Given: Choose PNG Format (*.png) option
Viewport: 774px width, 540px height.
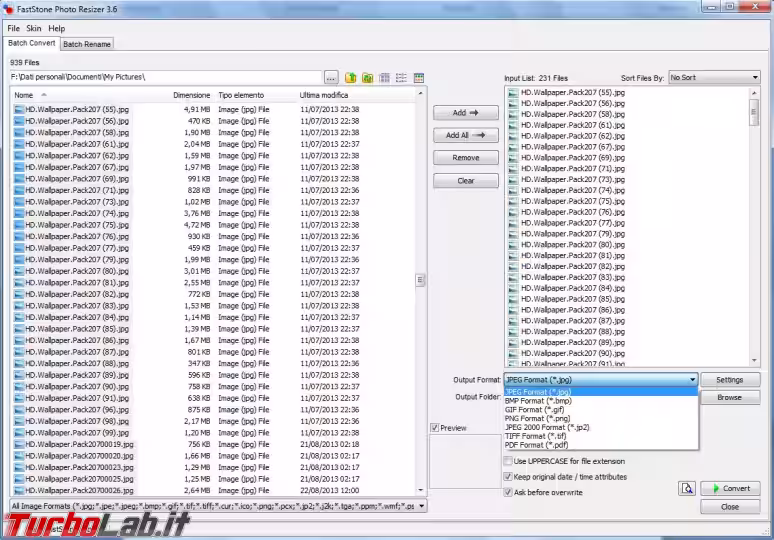Looking at the screenshot, I should point(601,419).
